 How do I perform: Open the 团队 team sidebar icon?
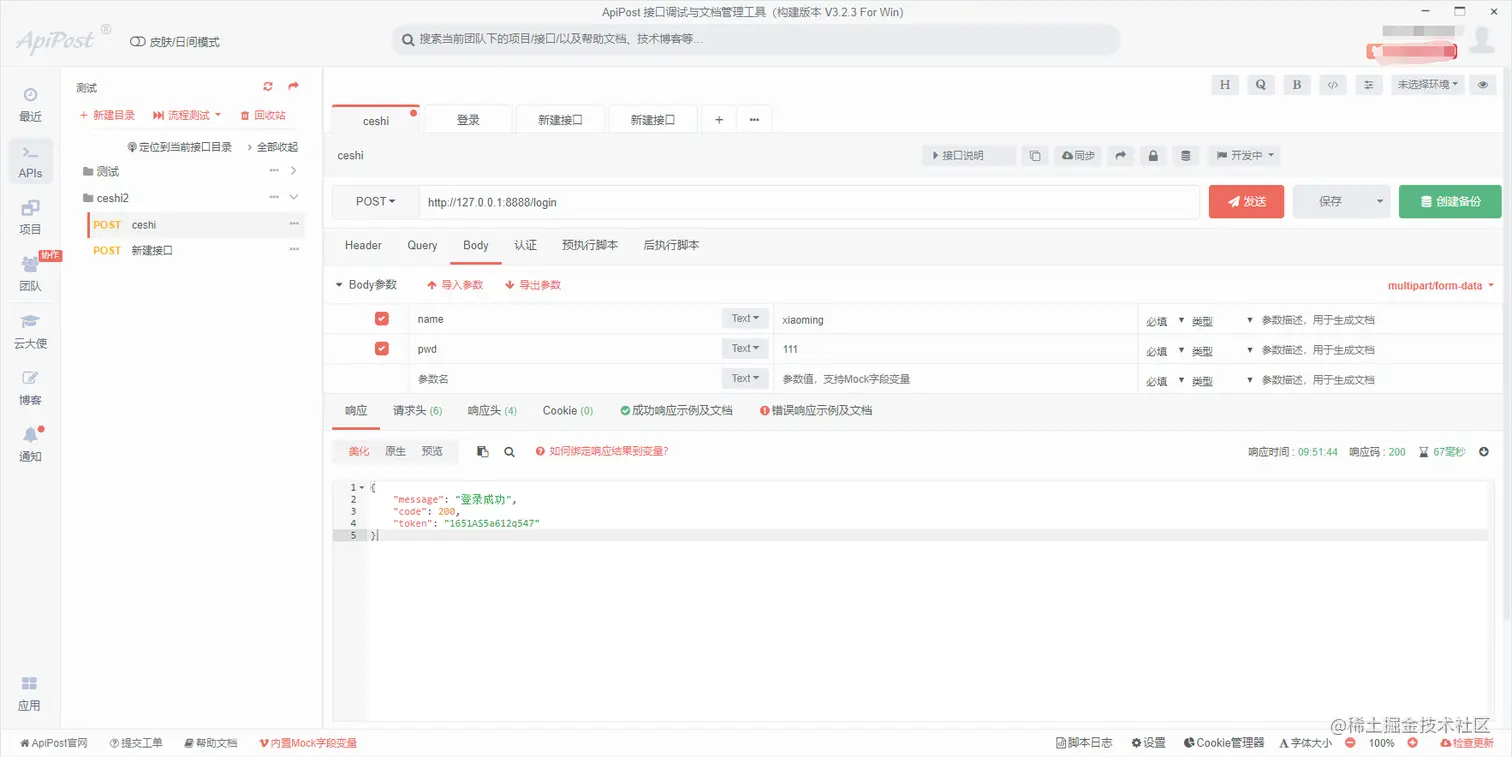click(x=30, y=274)
